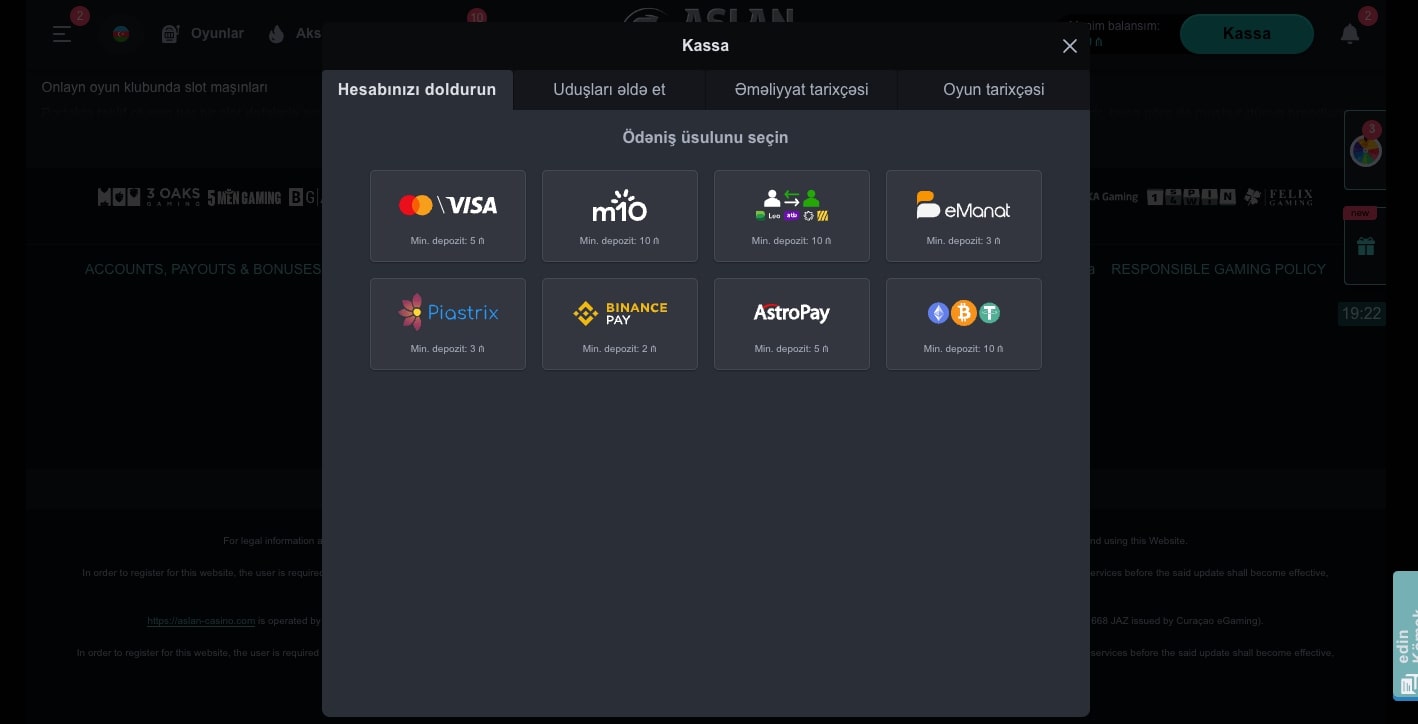
Task: Click the Felix Gaming provider logo
Action: pos(1279,197)
